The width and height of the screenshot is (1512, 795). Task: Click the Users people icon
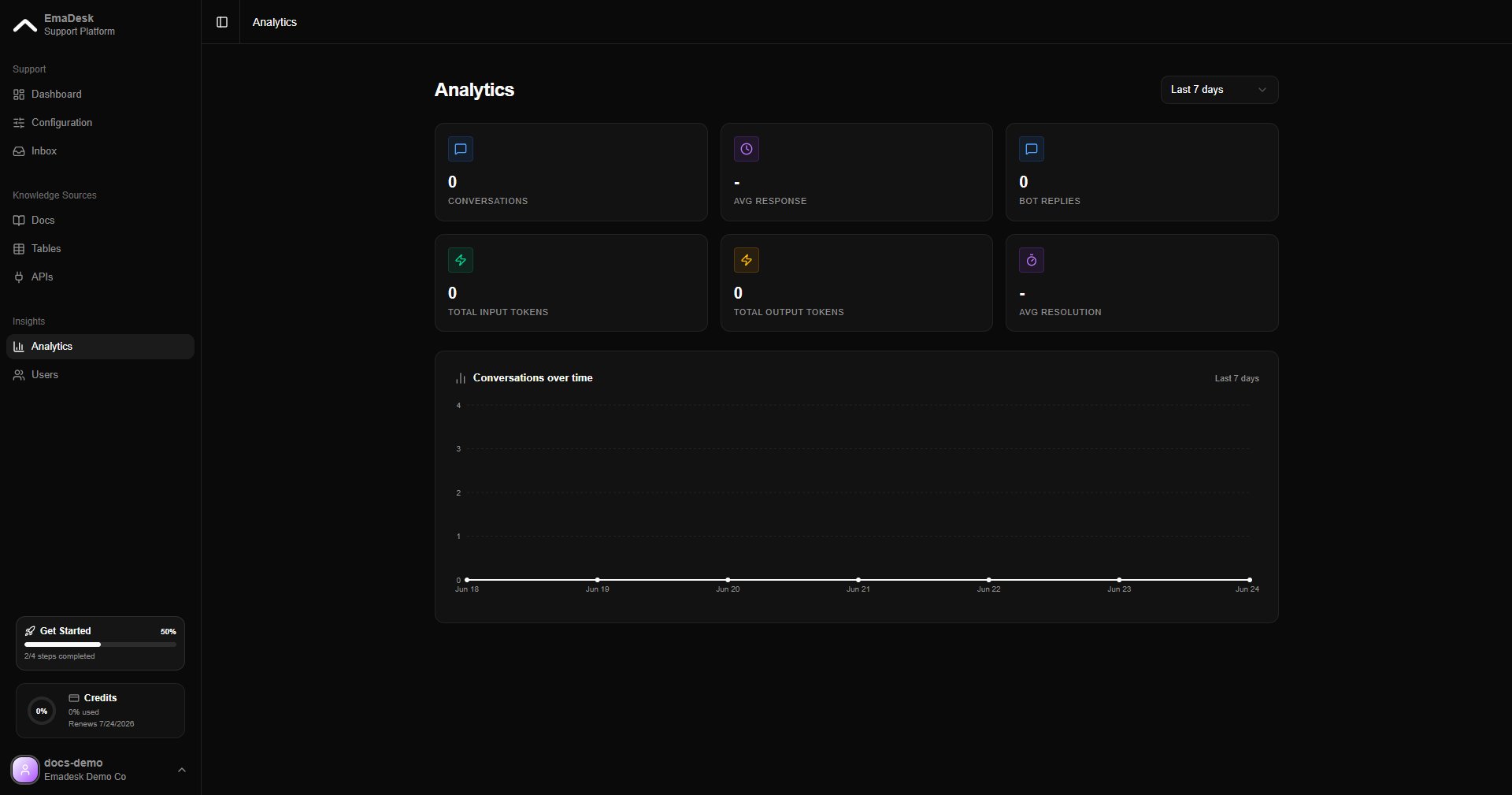coord(19,375)
